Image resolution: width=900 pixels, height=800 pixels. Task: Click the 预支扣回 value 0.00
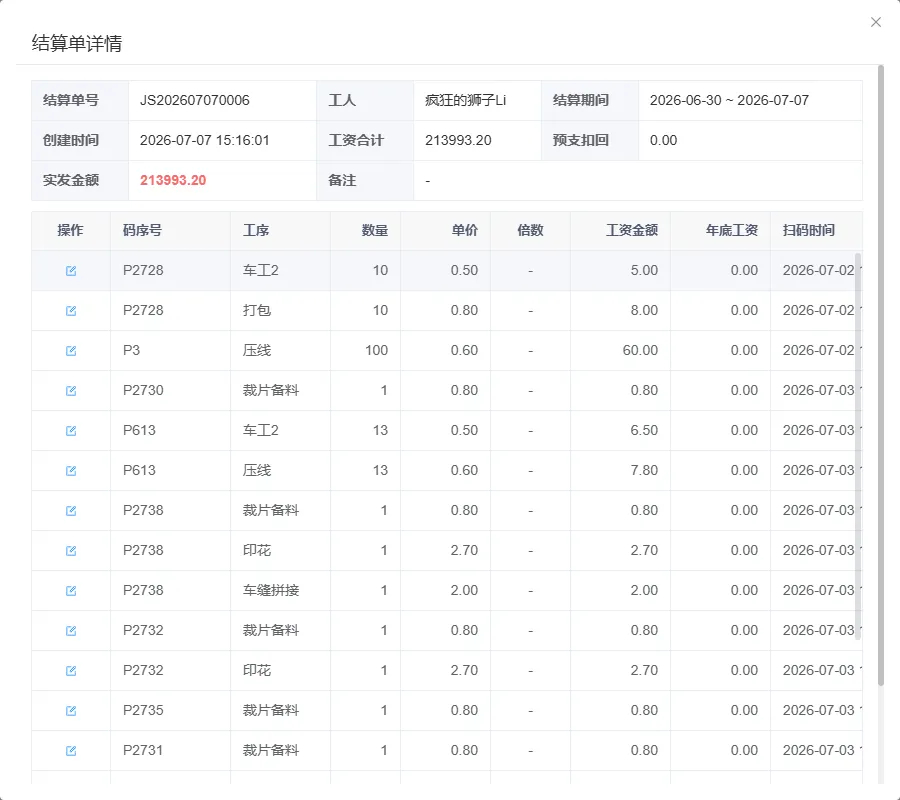(664, 141)
